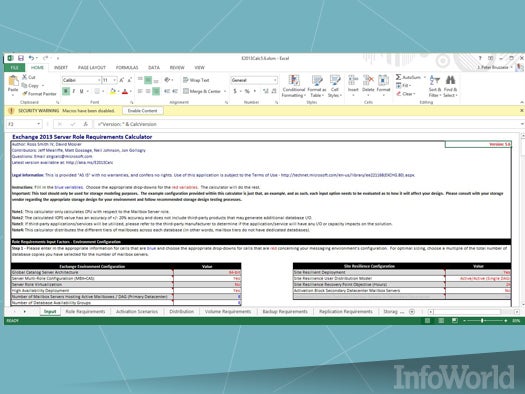Enable Wrap Text
Viewport: 525px width, 394px height.
pos(196,80)
